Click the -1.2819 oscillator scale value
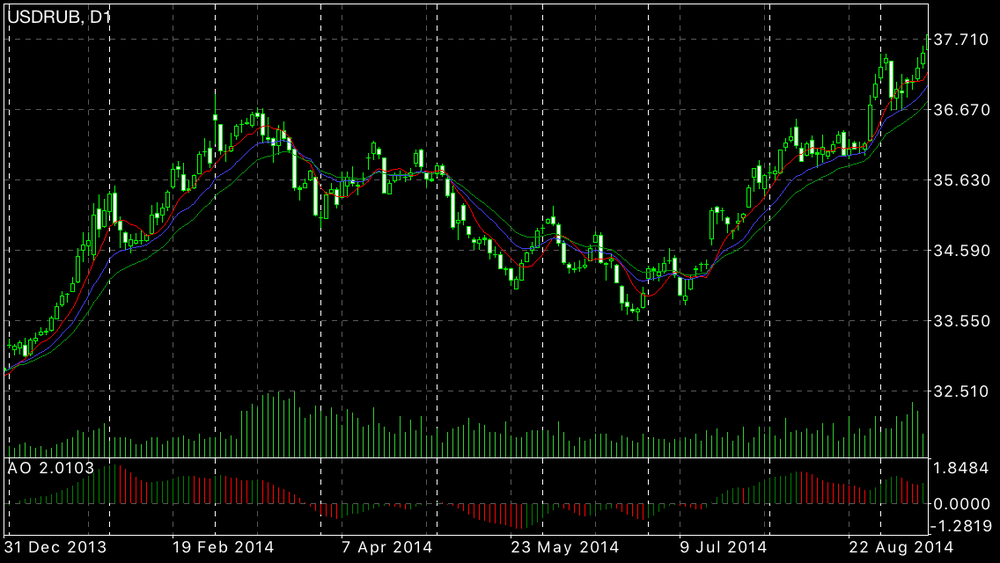The height and width of the screenshot is (563, 1000). pyautogui.click(x=960, y=526)
